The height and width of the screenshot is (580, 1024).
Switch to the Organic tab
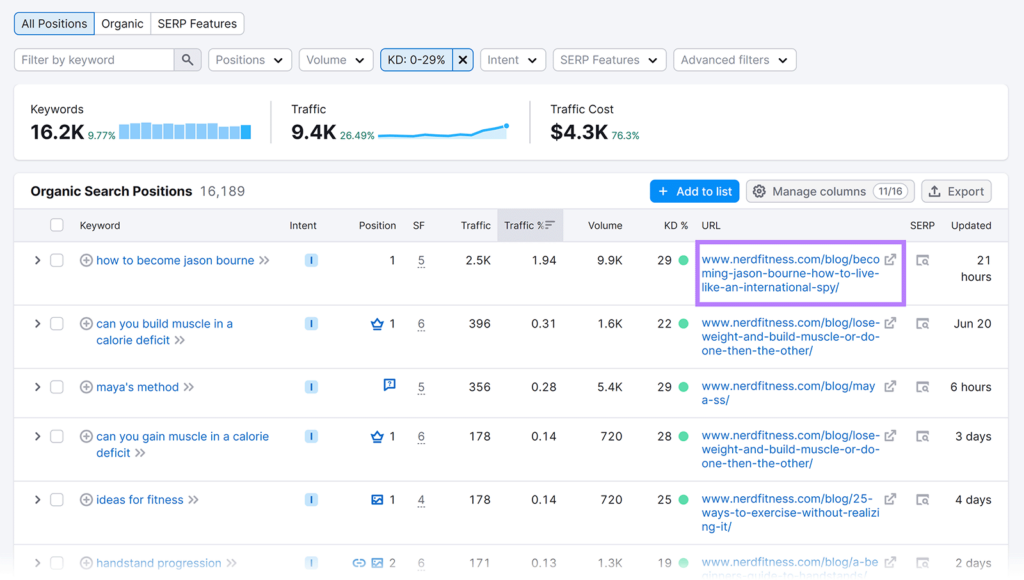(122, 24)
